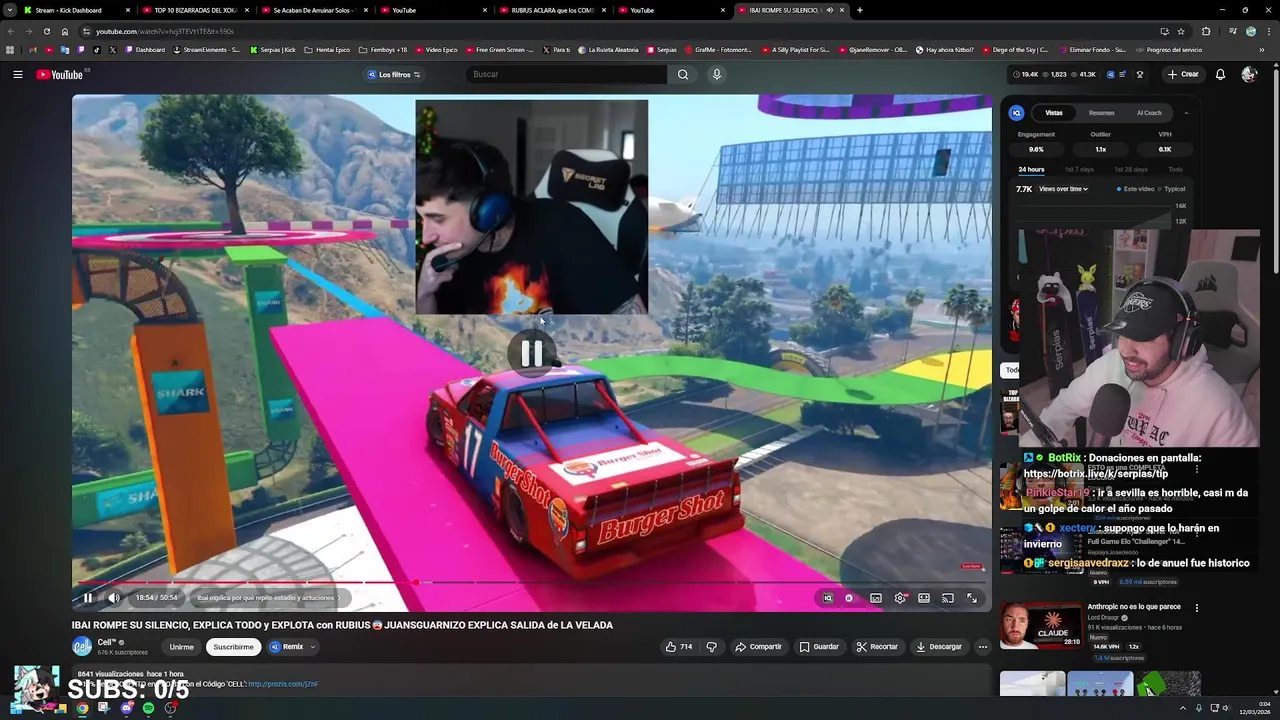
Task: Select the last 28 days range tab
Action: pyautogui.click(x=1130, y=170)
